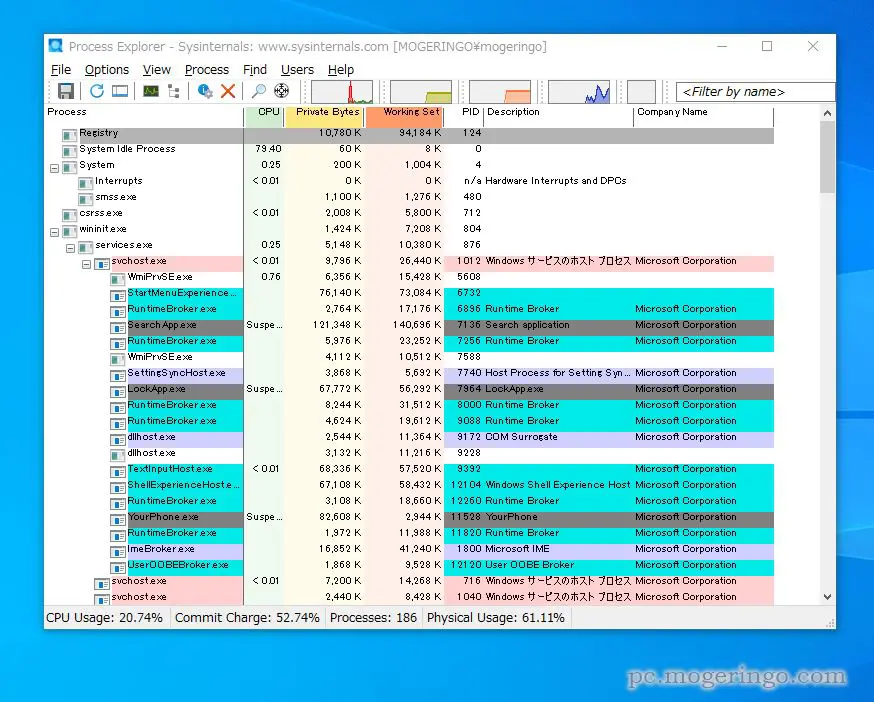Click the Physical Usage status entry
This screenshot has width=874, height=702.
click(496, 618)
